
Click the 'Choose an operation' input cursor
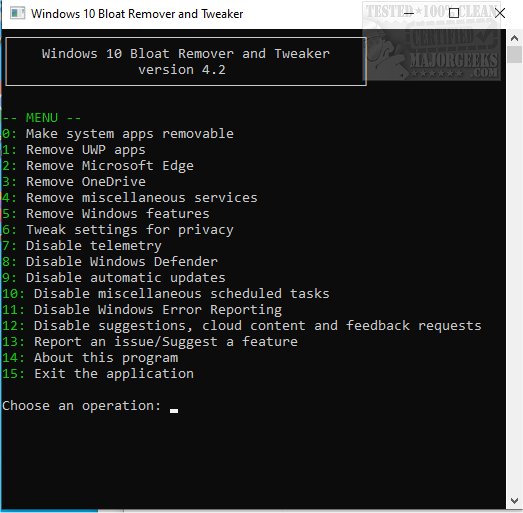(x=174, y=411)
